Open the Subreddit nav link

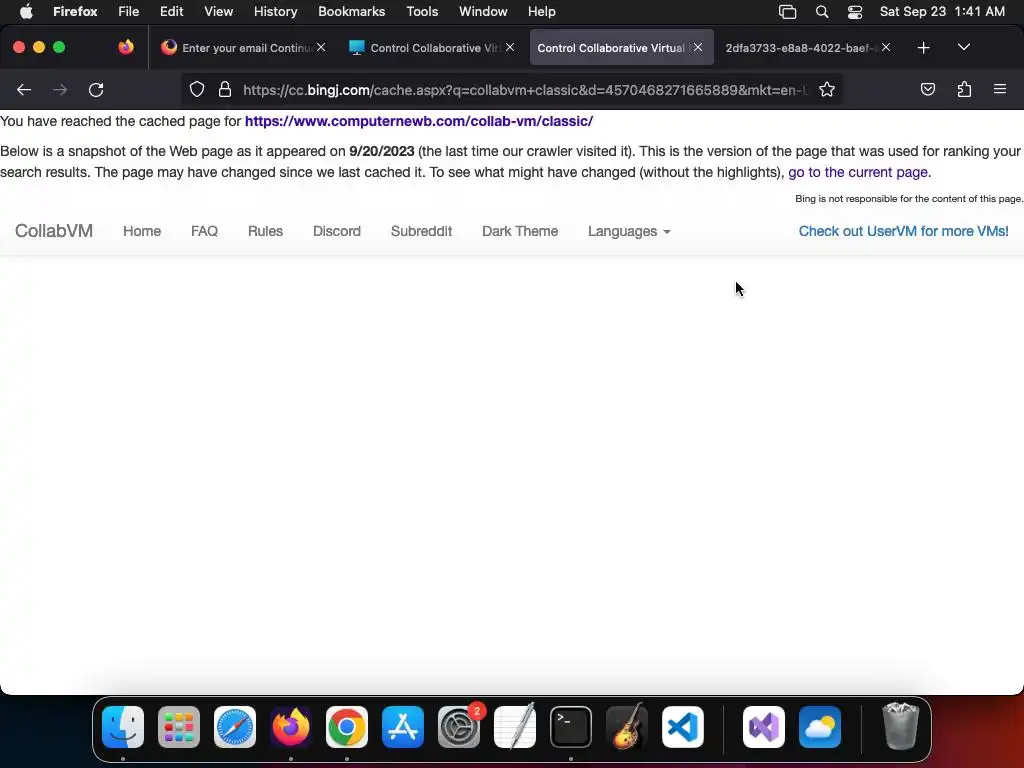click(x=421, y=231)
